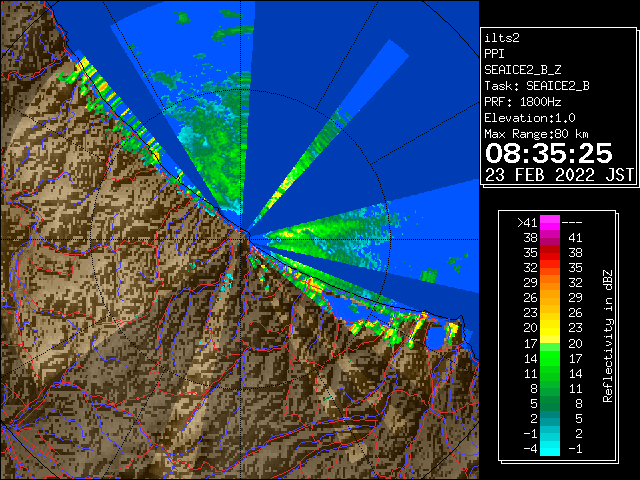
Task: Click the yellow 20 dBZ legend color
Action: pyautogui.click(x=550, y=328)
